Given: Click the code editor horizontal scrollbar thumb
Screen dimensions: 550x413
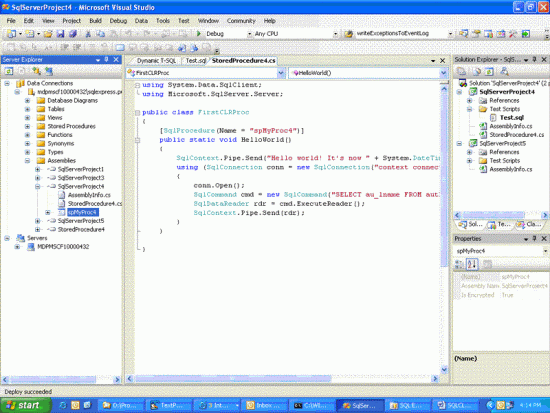Looking at the screenshot, I should [x=233, y=379].
